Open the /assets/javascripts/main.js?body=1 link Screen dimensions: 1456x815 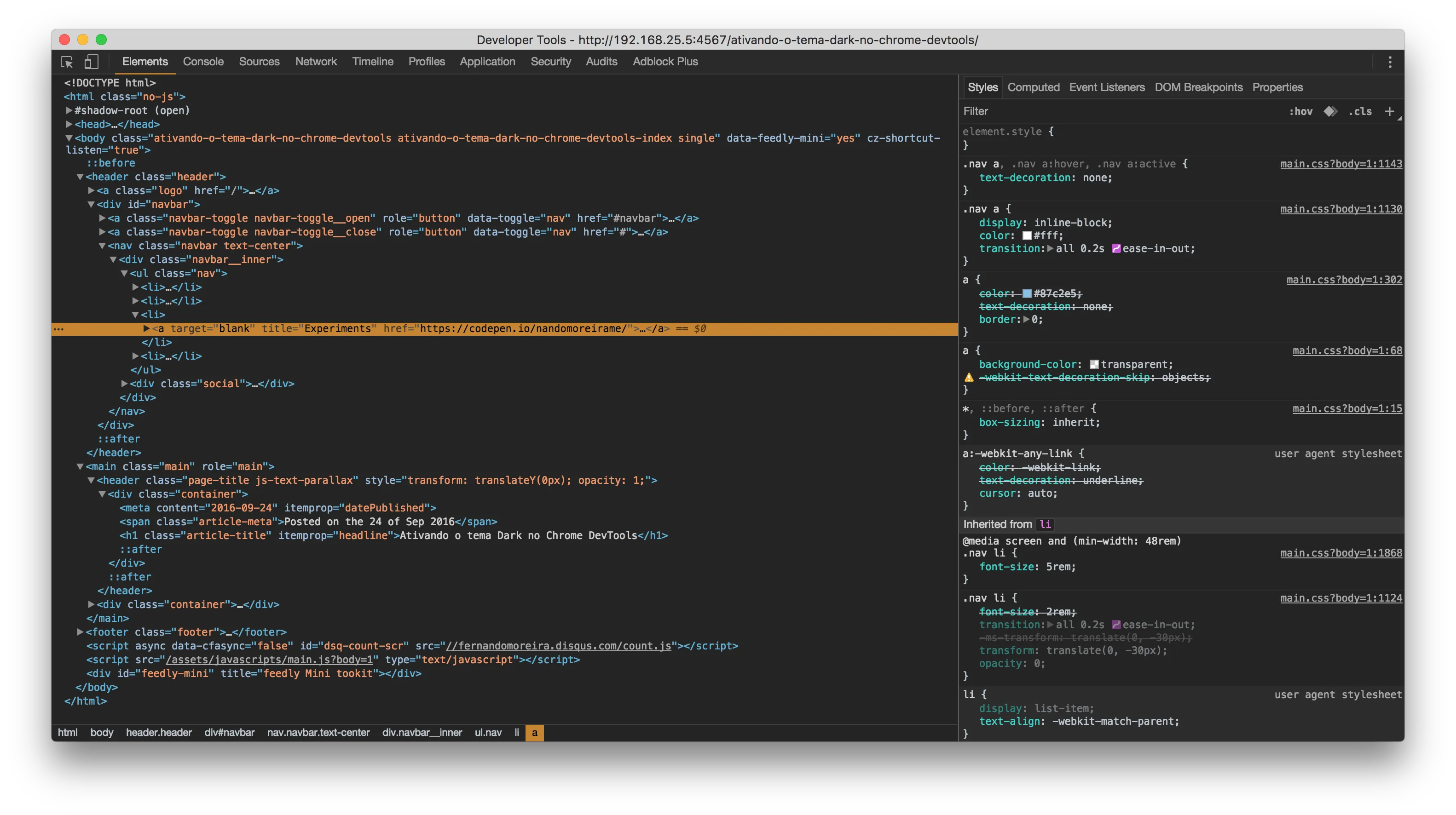pos(268,659)
